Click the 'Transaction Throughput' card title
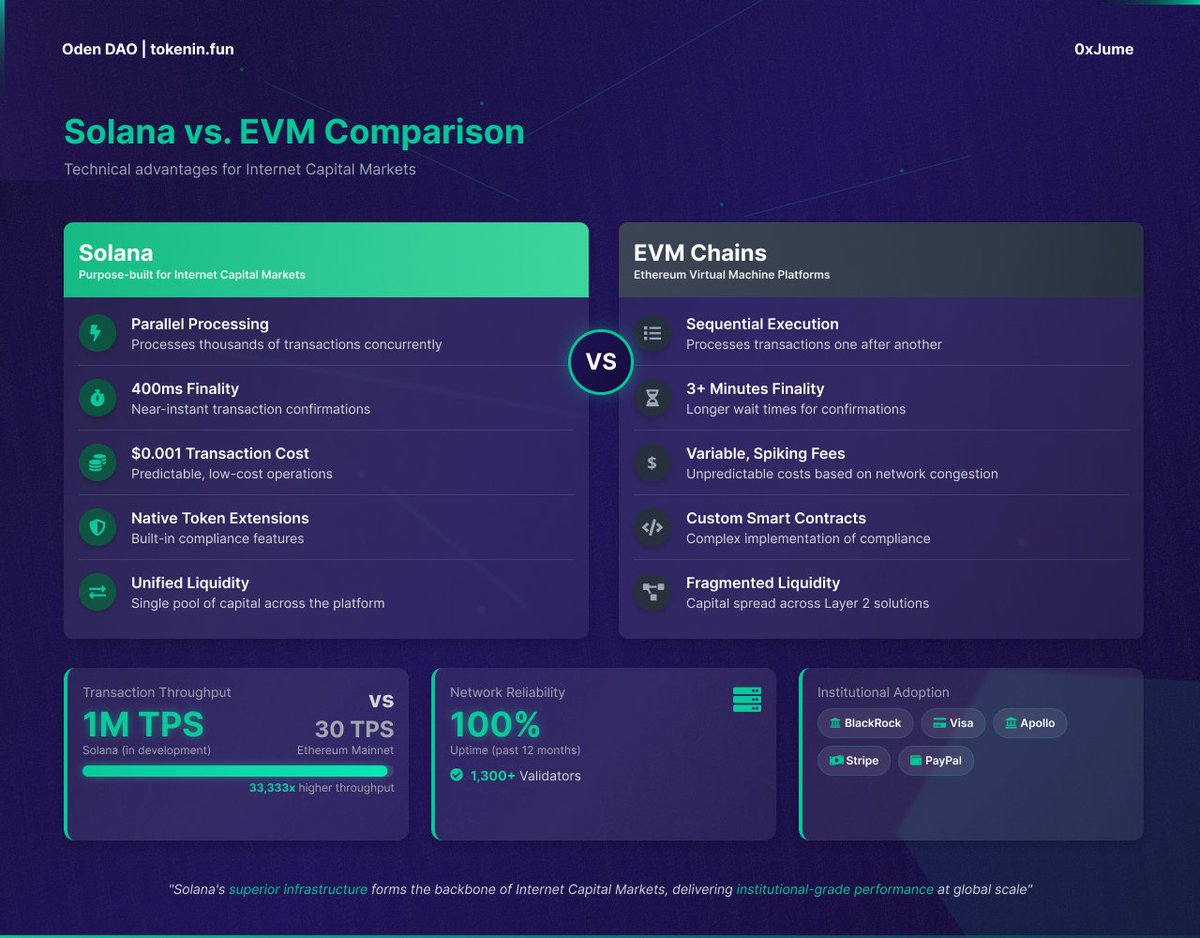 pos(157,692)
